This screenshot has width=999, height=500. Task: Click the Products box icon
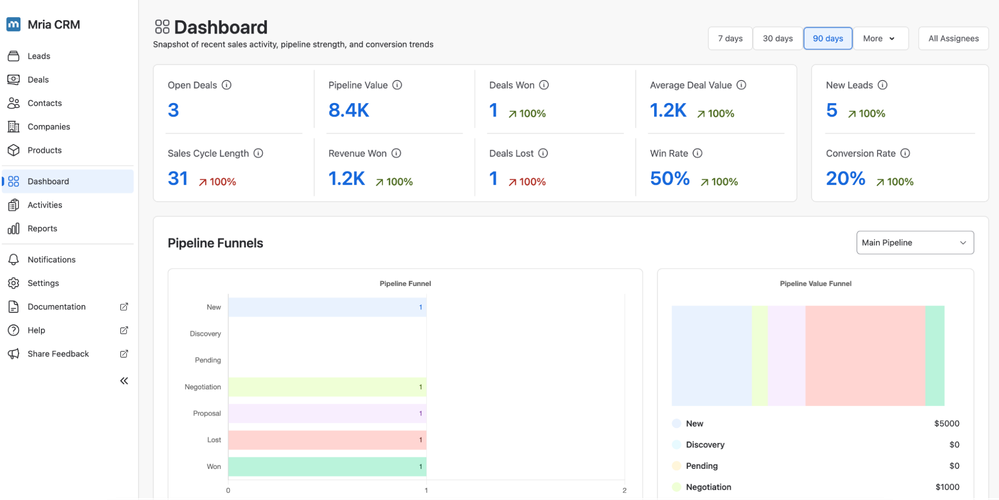click(13, 150)
